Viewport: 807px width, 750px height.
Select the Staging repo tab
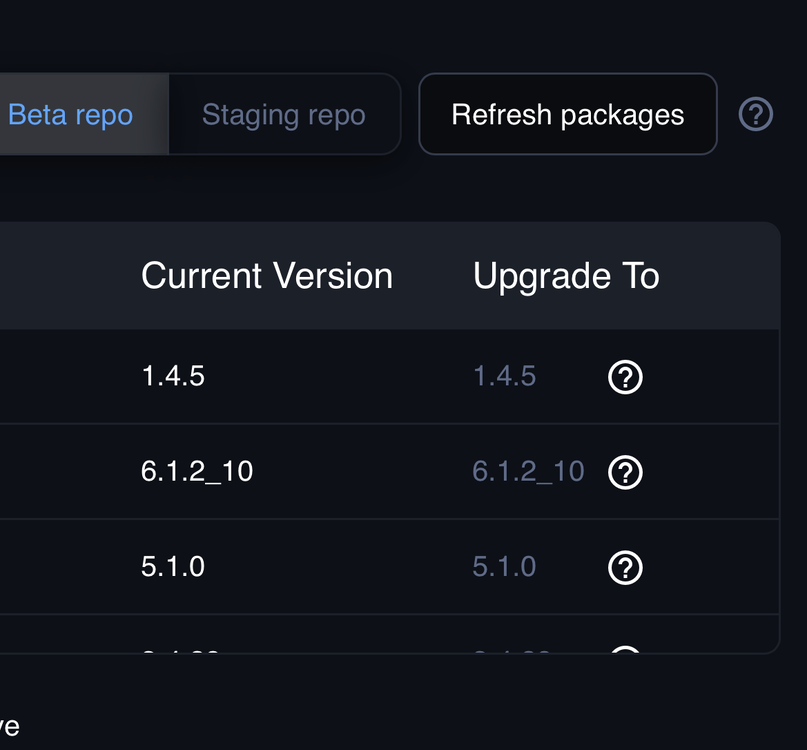coord(284,114)
